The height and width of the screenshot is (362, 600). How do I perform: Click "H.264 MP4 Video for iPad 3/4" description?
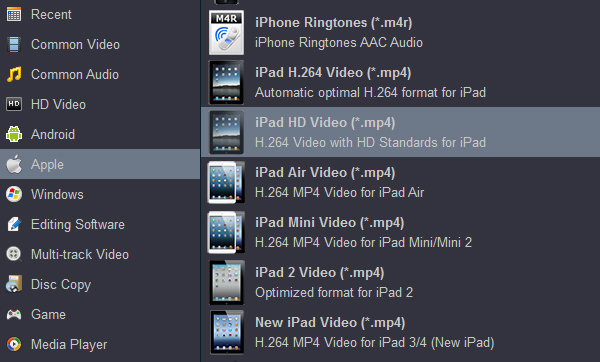(375, 342)
